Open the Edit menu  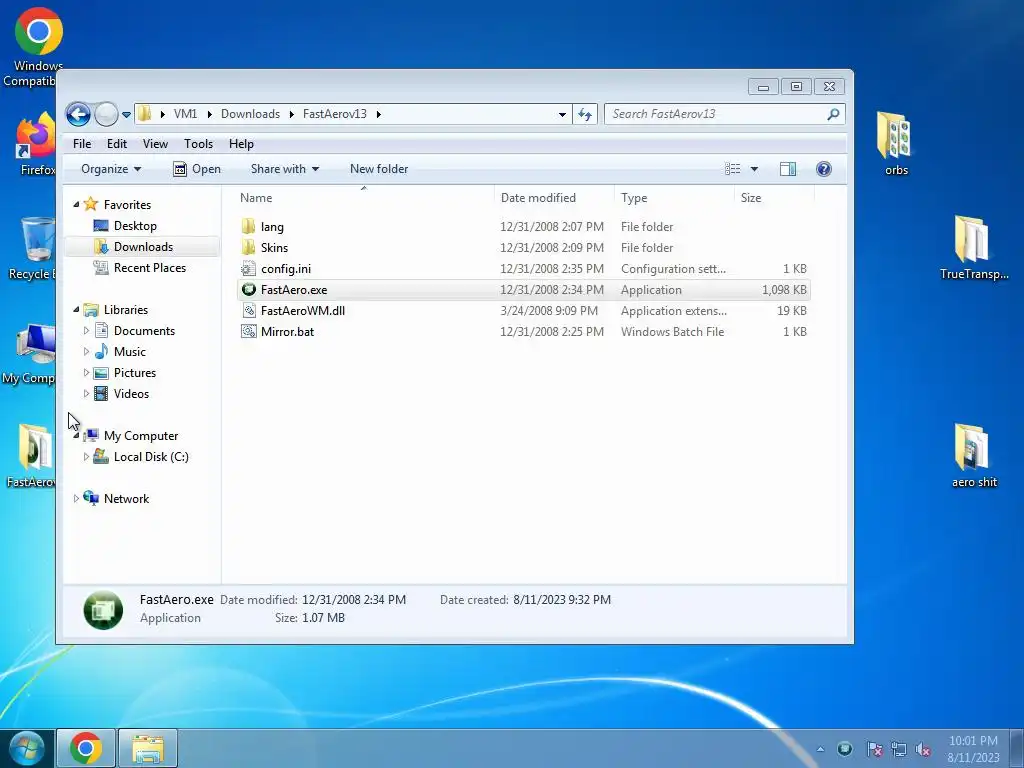tap(117, 144)
